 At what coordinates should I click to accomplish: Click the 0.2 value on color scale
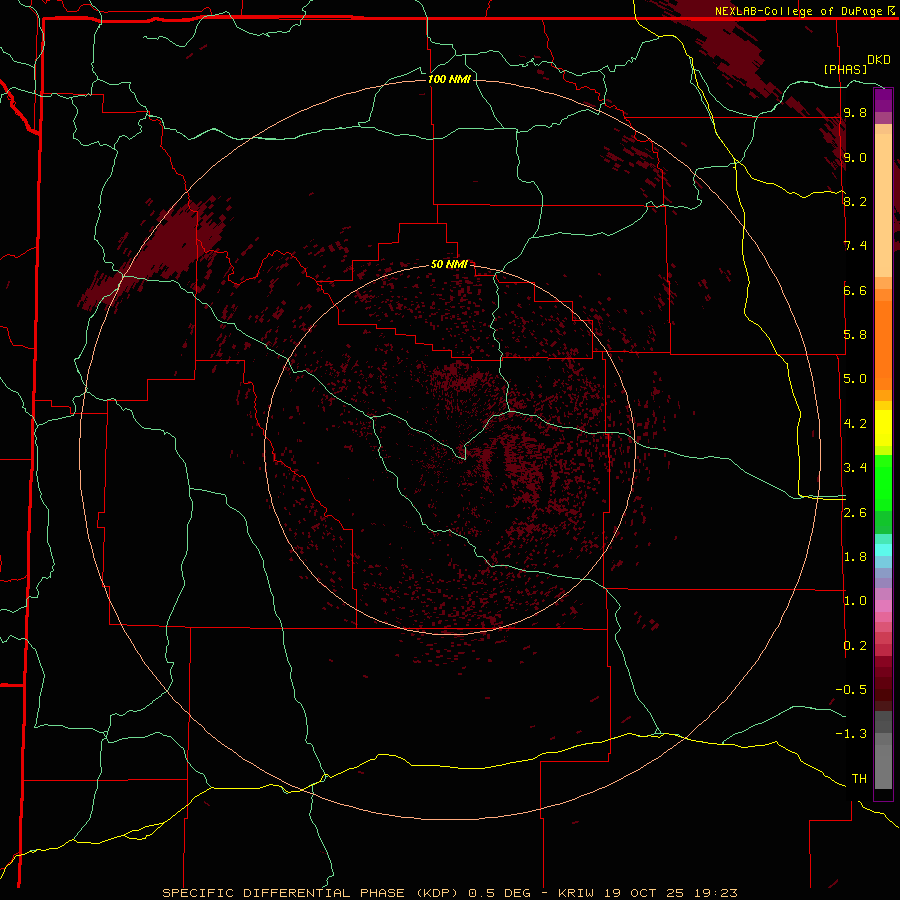coord(855,646)
